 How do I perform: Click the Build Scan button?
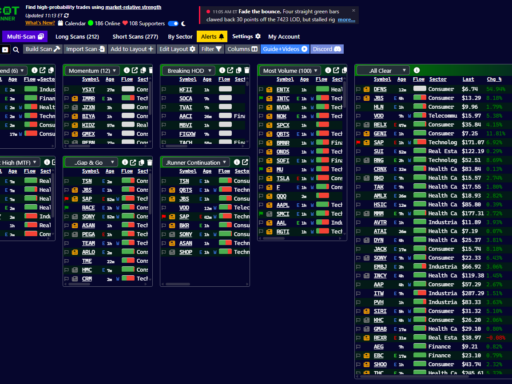[43, 49]
